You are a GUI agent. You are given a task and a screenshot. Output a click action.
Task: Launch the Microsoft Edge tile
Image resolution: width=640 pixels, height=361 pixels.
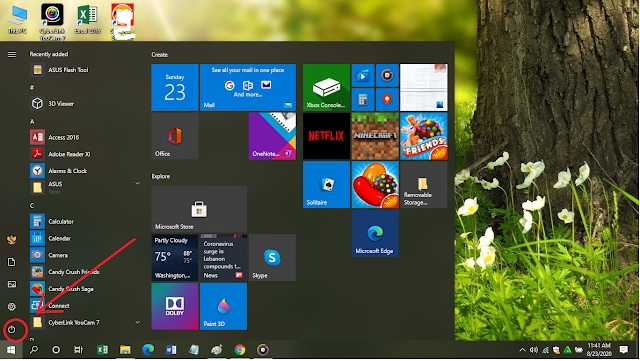click(x=375, y=233)
